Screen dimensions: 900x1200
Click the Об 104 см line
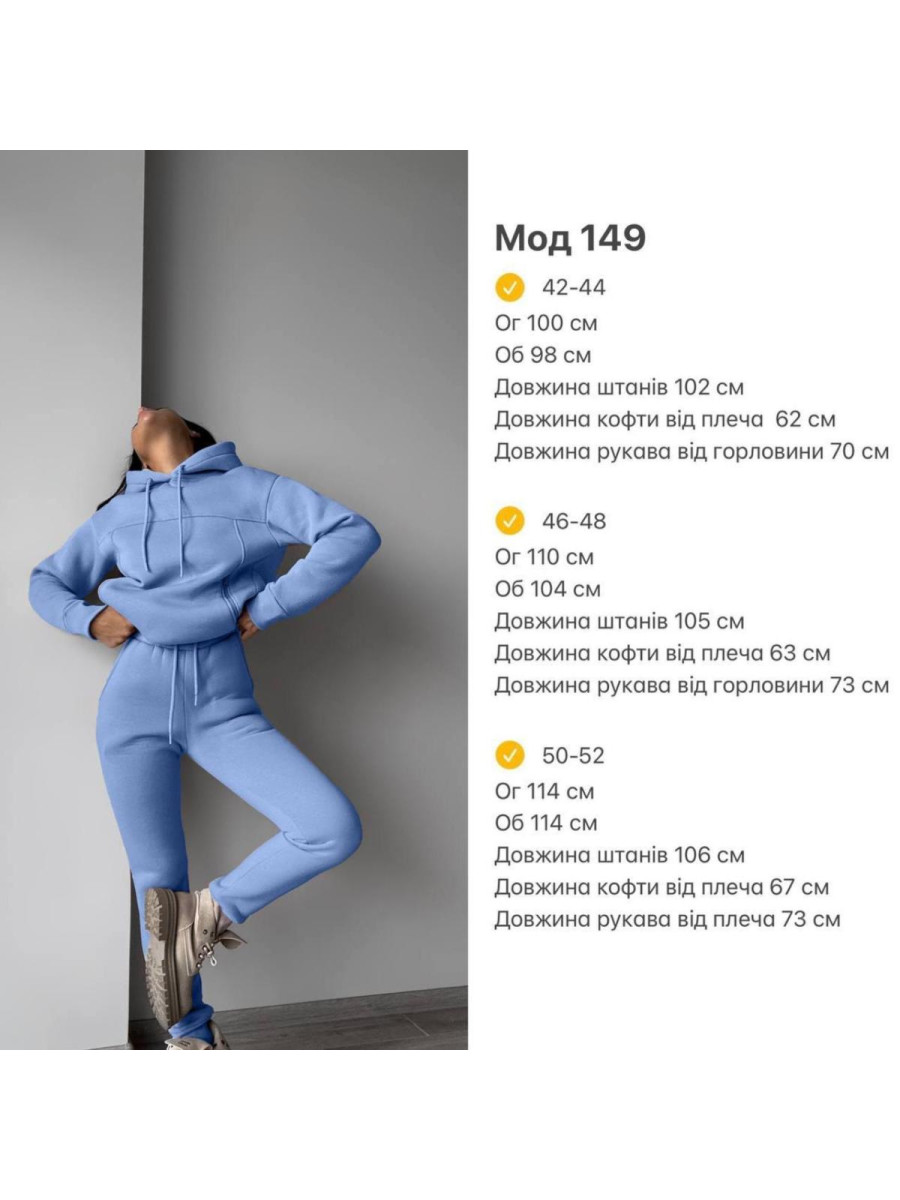[x=548, y=589]
